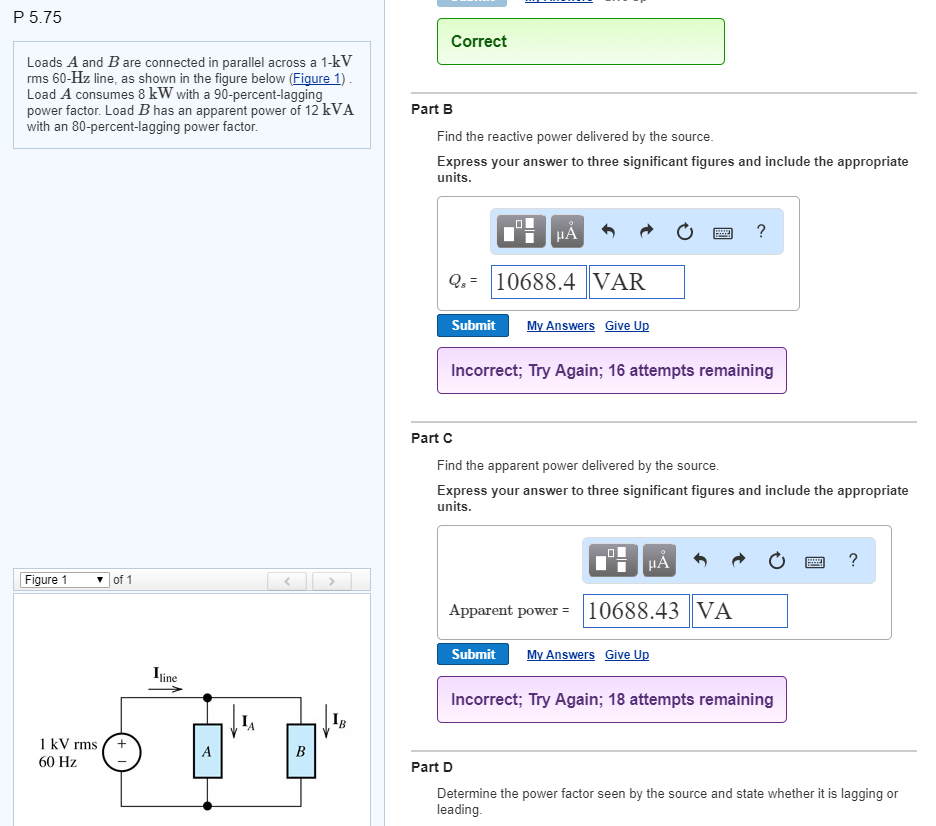Click the help question mark in Part B toolbar
The image size is (936, 826).
pos(760,231)
